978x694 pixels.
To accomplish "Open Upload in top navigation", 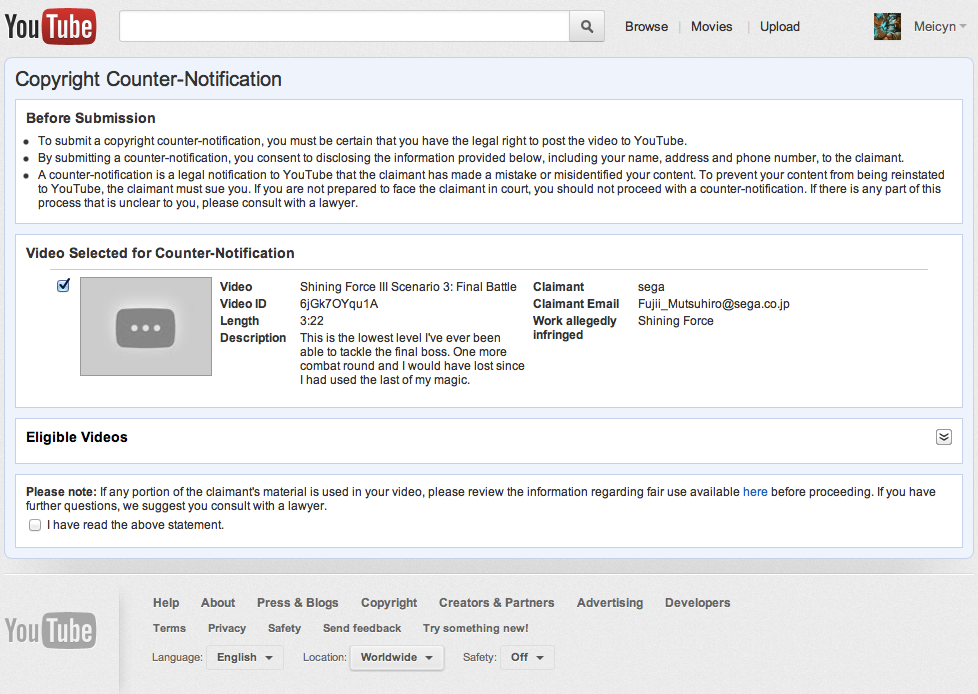I will (x=780, y=26).
